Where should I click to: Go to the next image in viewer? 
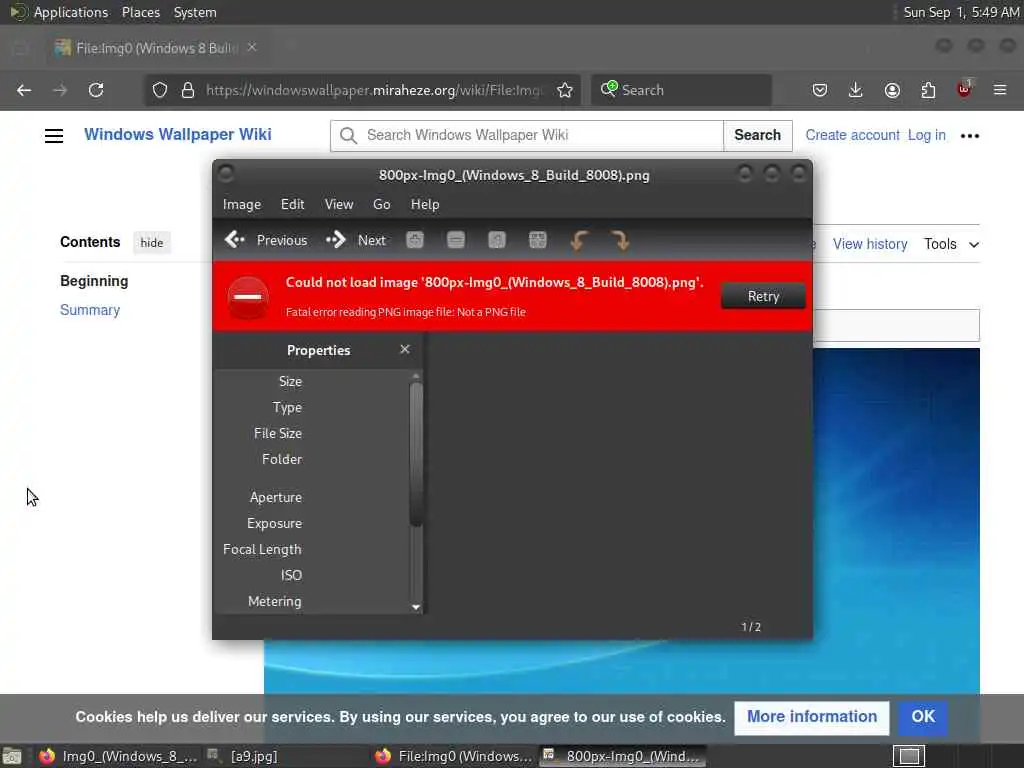(357, 240)
